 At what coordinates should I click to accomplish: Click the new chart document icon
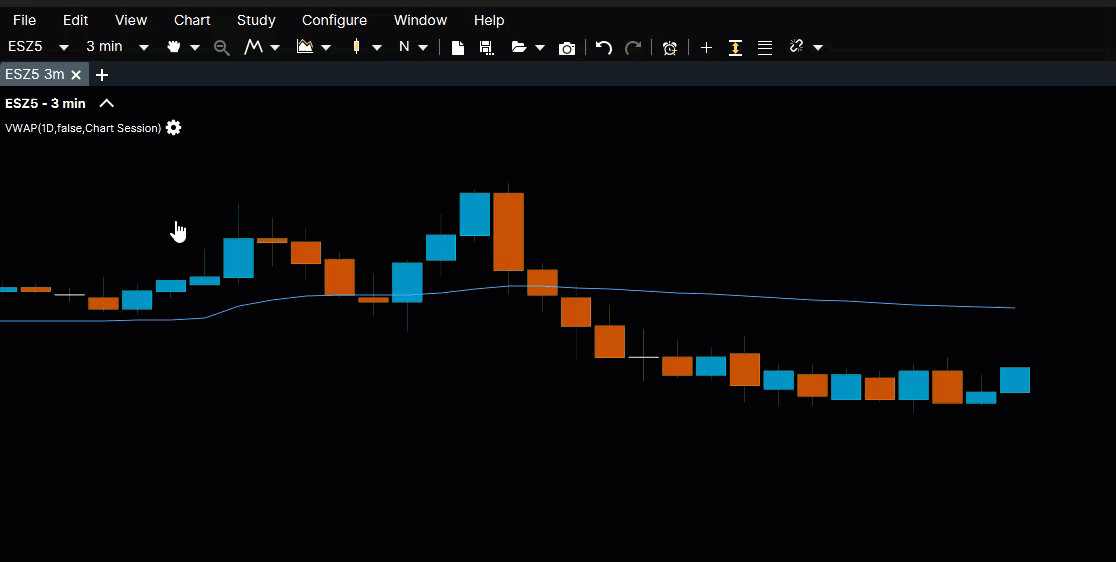[458, 47]
